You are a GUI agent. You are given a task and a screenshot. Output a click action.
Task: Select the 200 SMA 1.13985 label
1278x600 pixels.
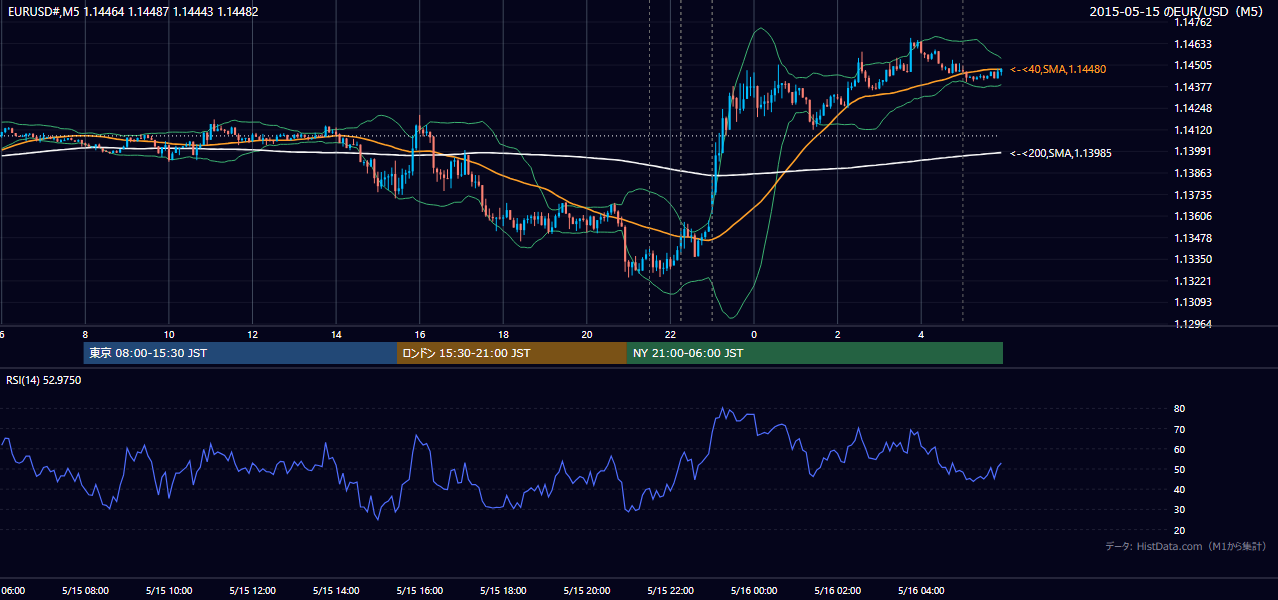click(1061, 153)
